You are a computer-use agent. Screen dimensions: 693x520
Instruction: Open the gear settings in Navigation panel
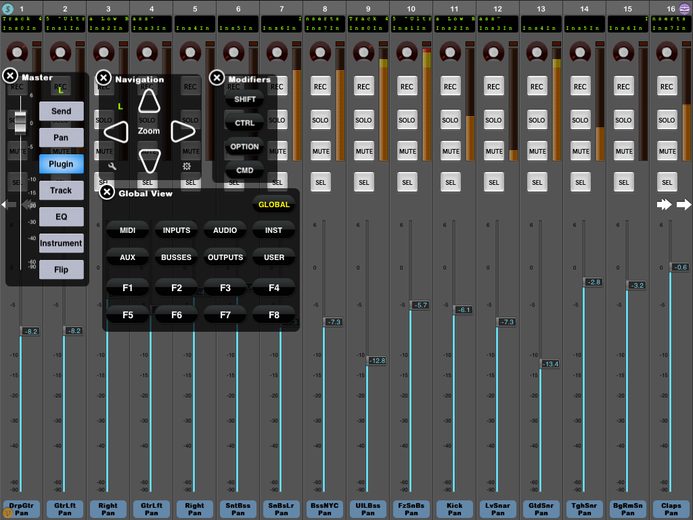pos(187,166)
